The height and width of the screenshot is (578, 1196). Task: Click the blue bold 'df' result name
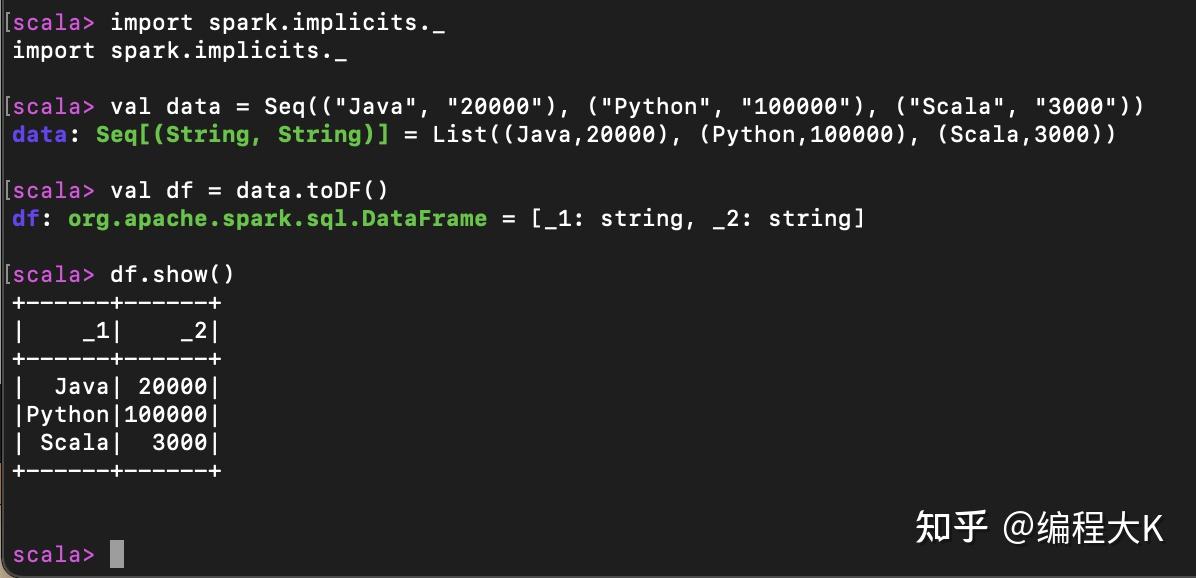click(25, 218)
